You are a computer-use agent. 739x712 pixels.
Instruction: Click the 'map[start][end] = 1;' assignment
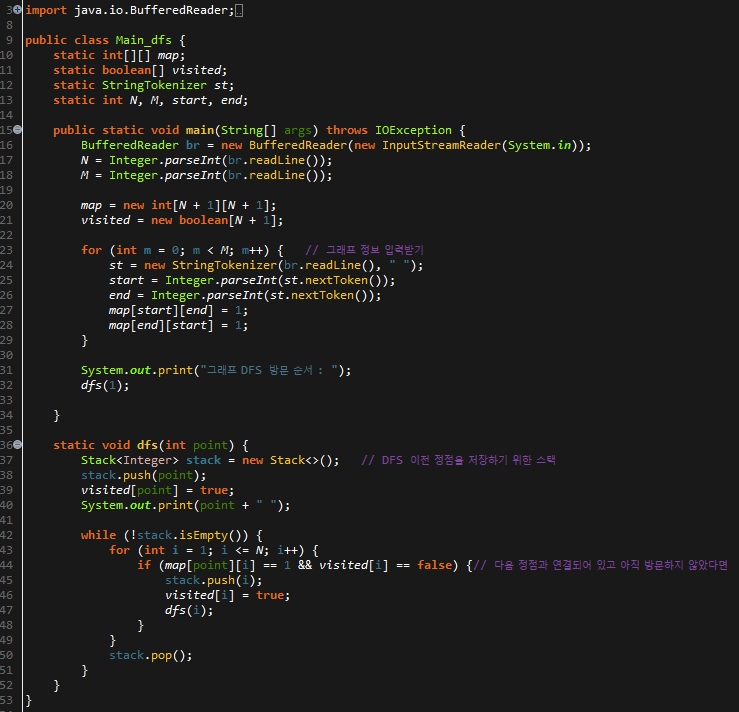[178, 311]
